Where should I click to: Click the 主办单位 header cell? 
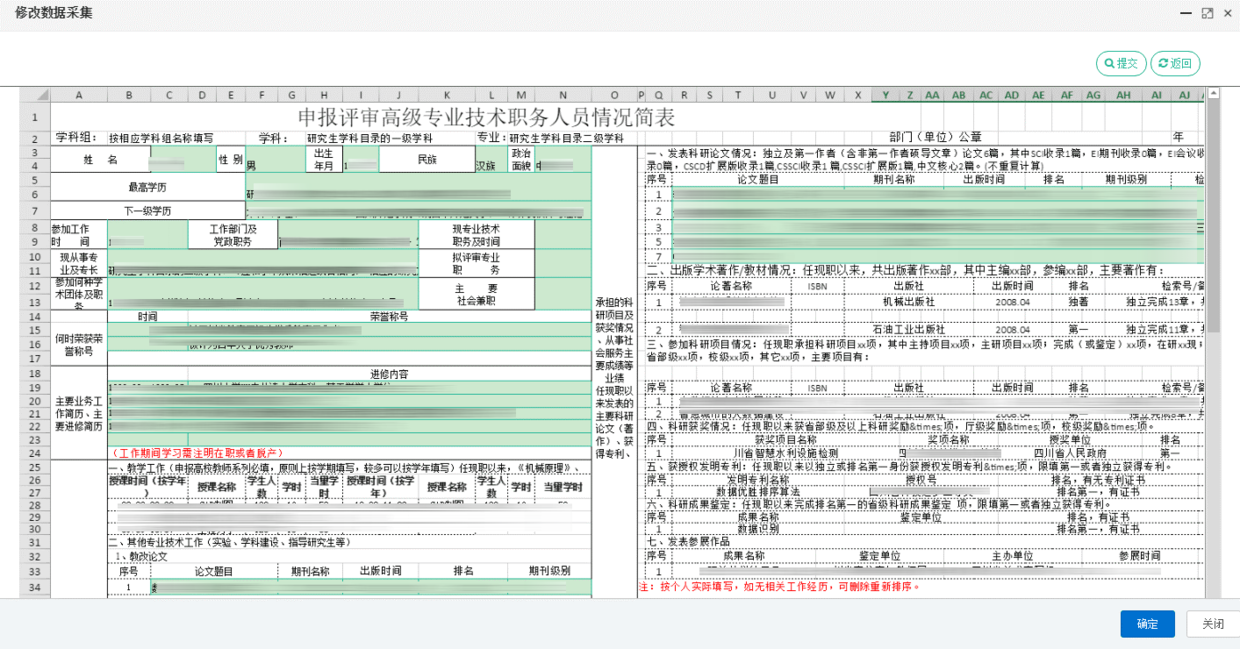click(x=1012, y=556)
